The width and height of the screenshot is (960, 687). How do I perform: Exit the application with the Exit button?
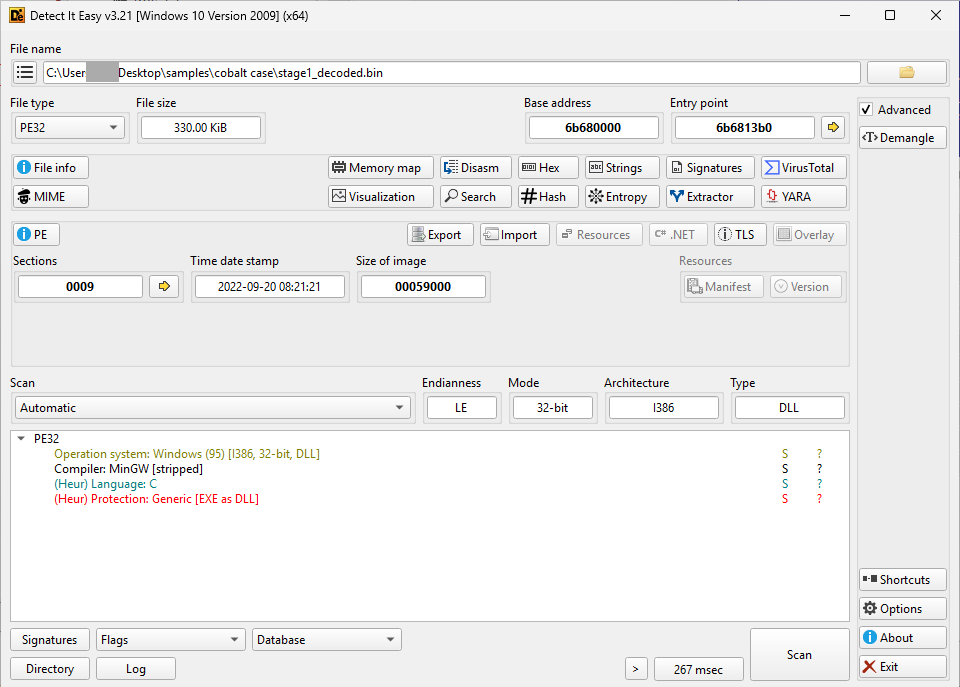coord(902,667)
